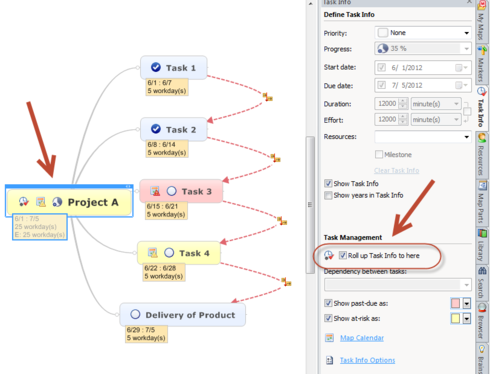Viewport: 490px width, 374px height.
Task: Open the Priority dropdown showing None
Action: 423,33
